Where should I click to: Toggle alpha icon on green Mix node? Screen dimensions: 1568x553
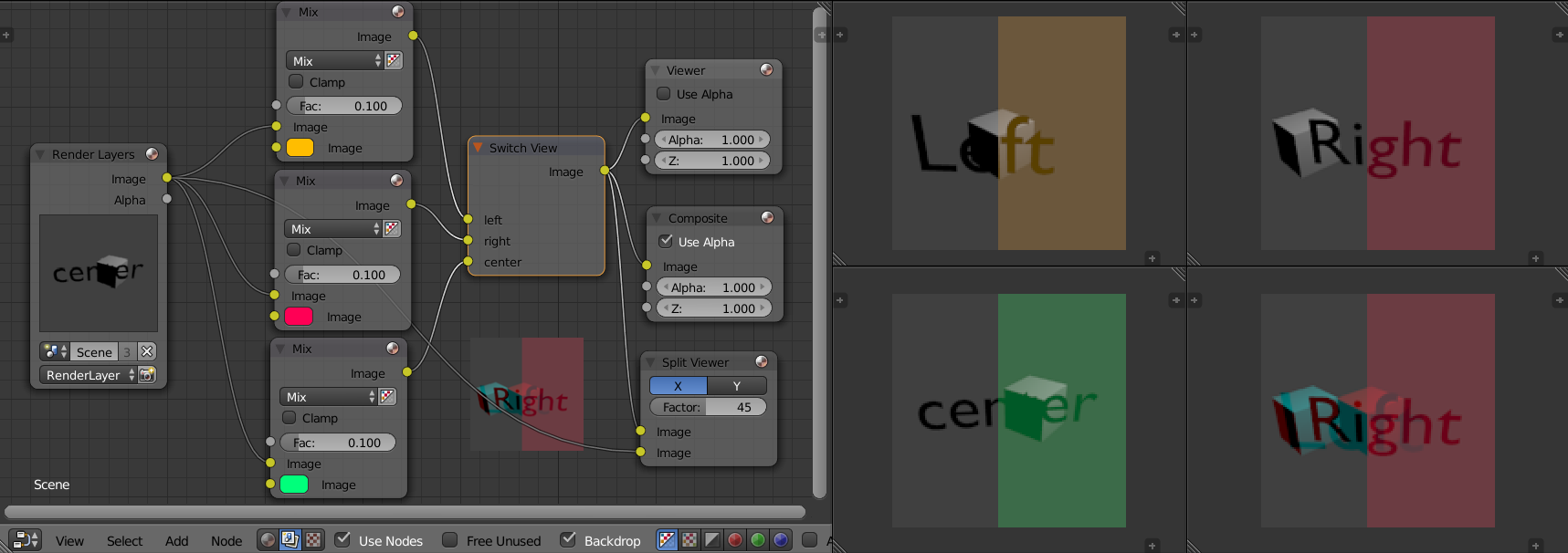[387, 396]
